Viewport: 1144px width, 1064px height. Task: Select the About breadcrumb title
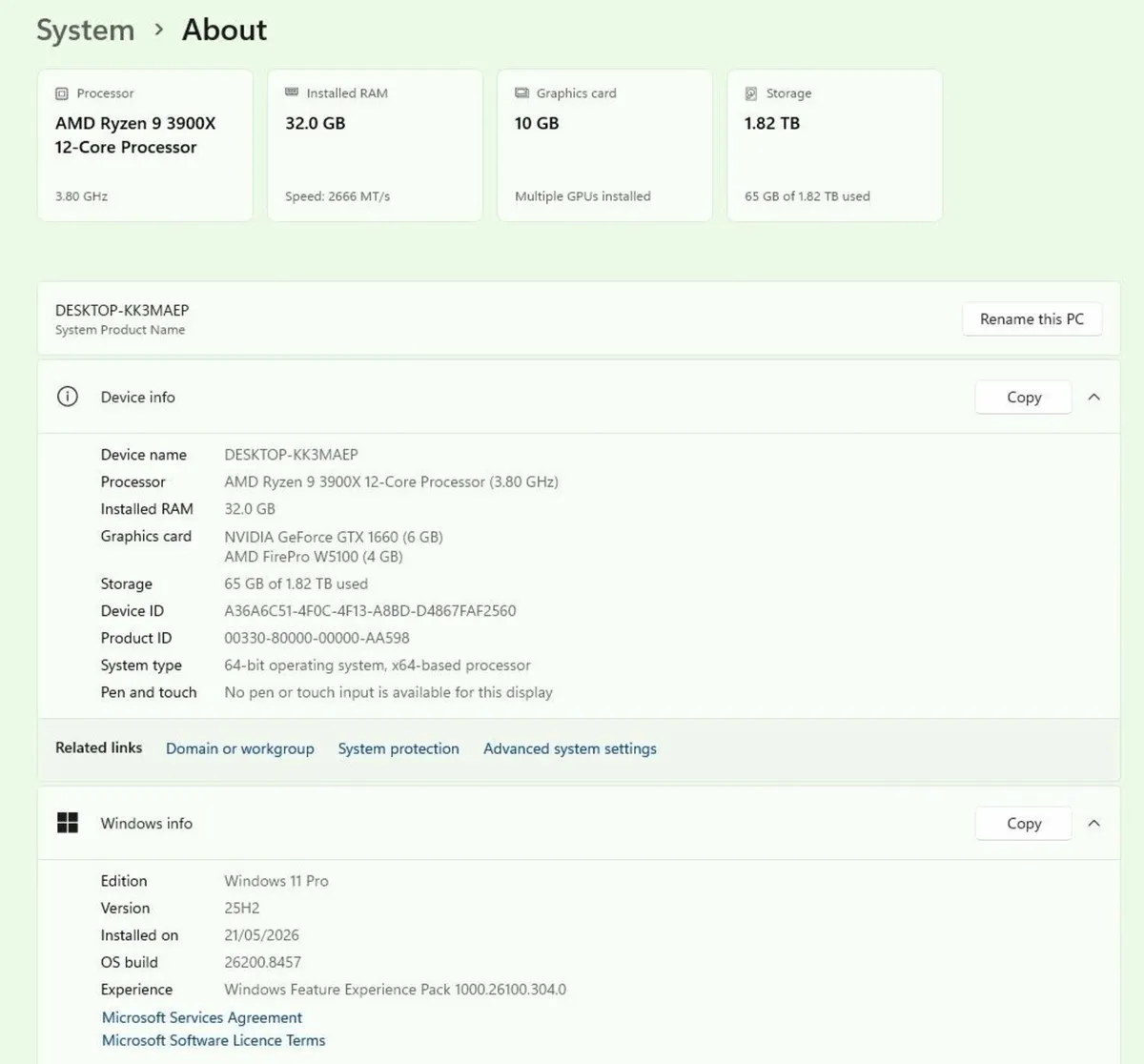tap(224, 30)
